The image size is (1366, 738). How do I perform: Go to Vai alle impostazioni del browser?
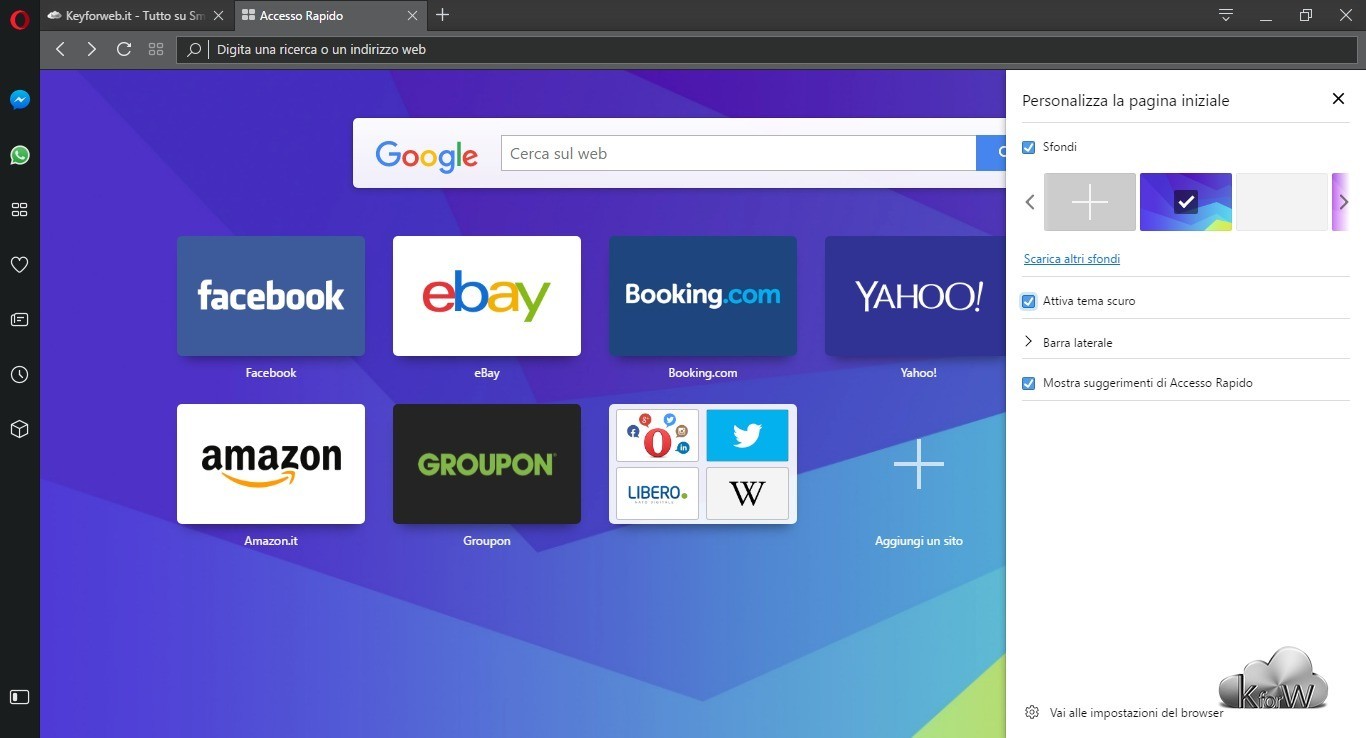tap(1135, 713)
